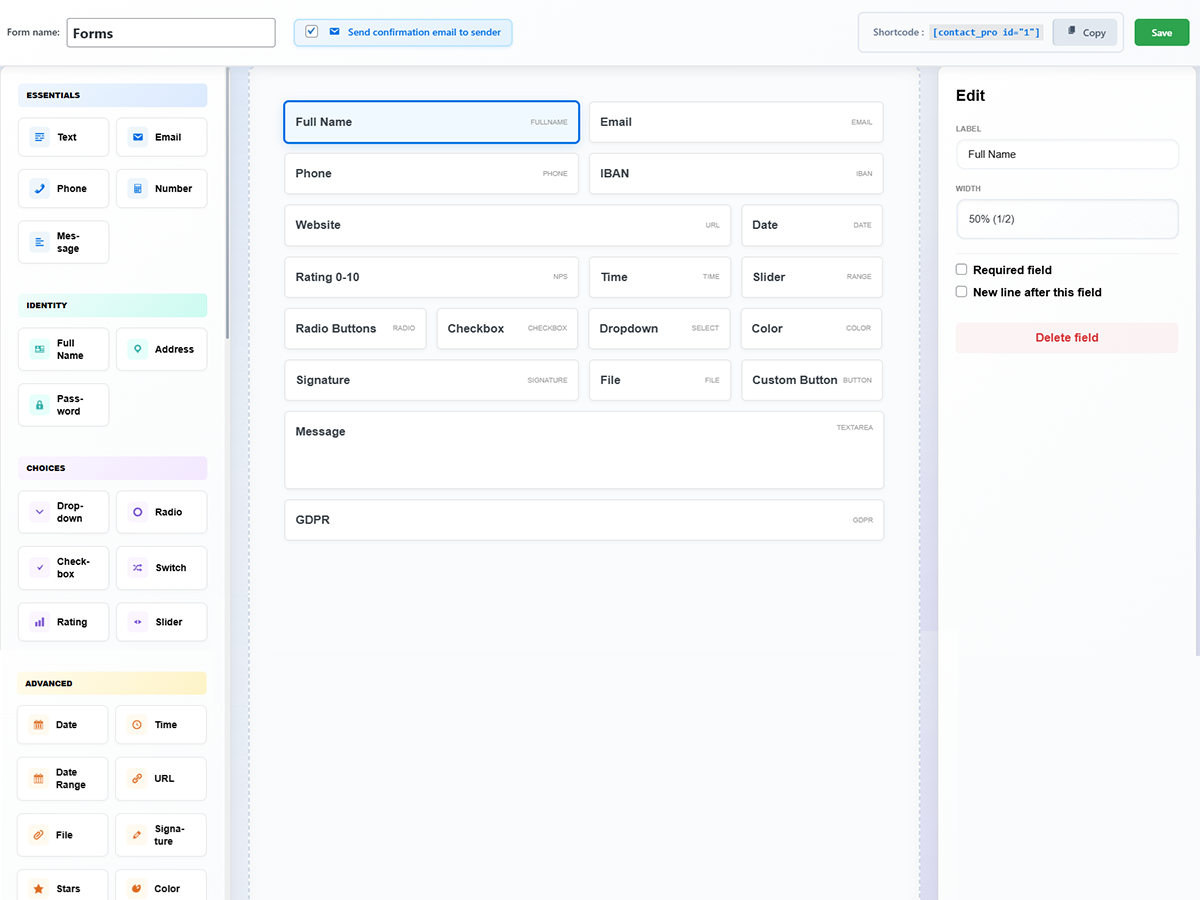Click the Time clock icon
This screenshot has width=1200, height=900.
coord(137,725)
